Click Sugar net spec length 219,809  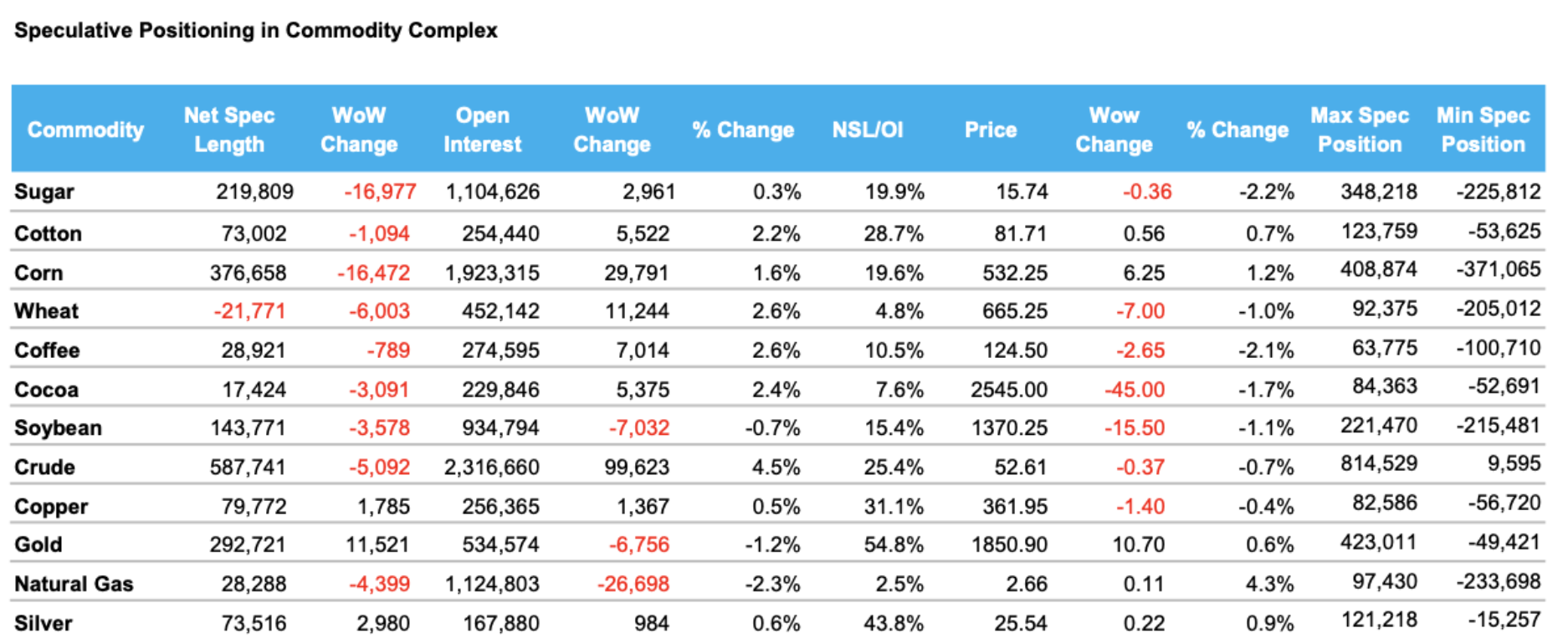(x=254, y=192)
